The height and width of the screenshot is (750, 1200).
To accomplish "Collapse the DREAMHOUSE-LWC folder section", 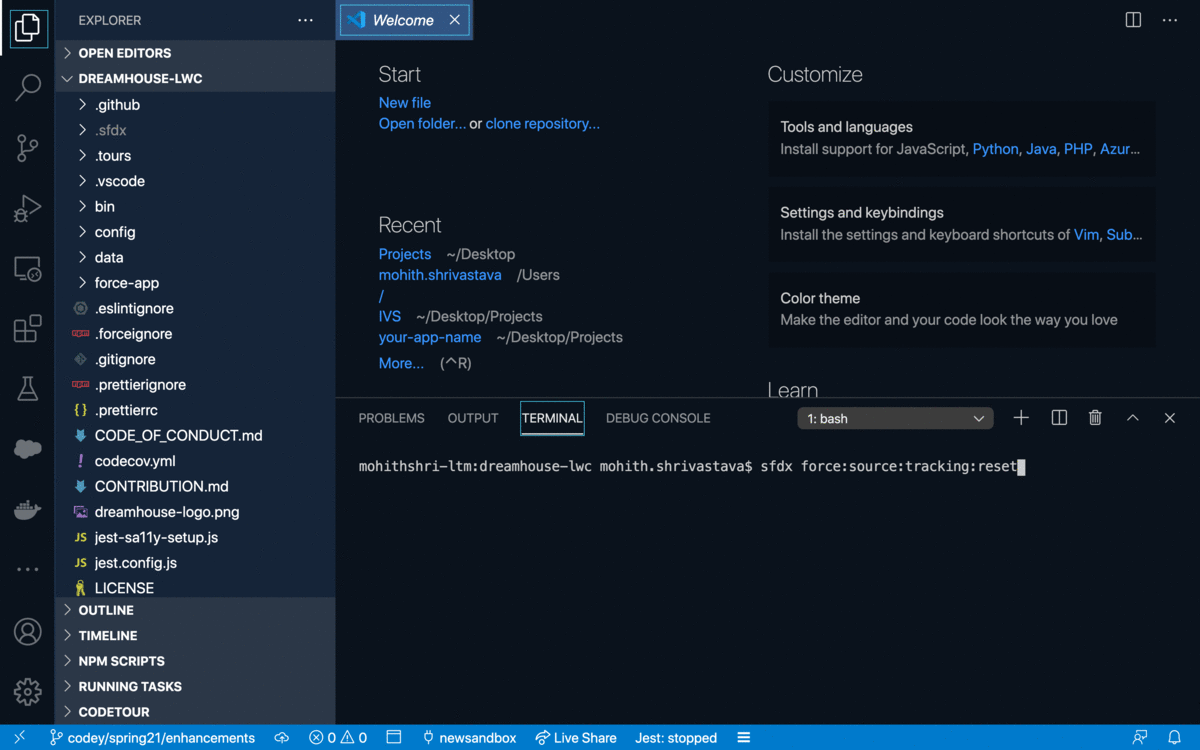I will point(195,78).
